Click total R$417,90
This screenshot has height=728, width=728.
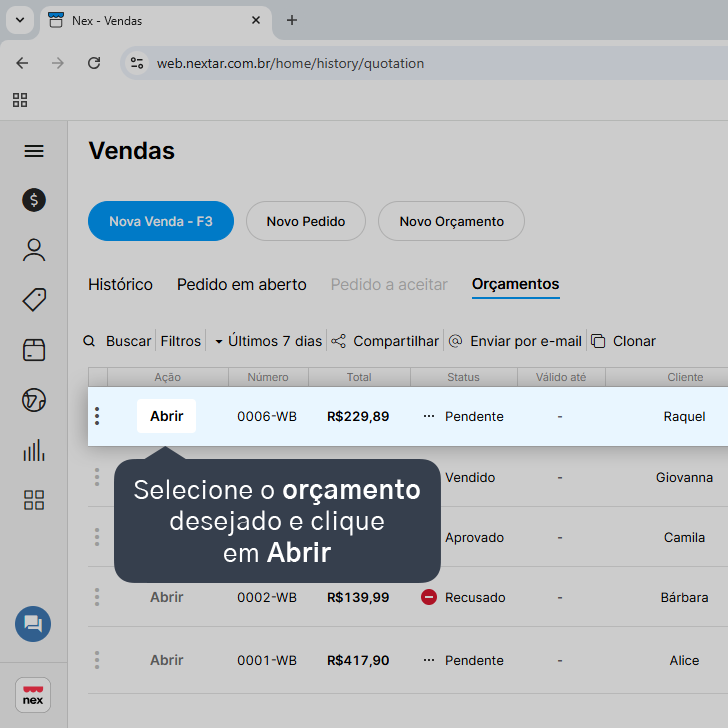tap(358, 661)
